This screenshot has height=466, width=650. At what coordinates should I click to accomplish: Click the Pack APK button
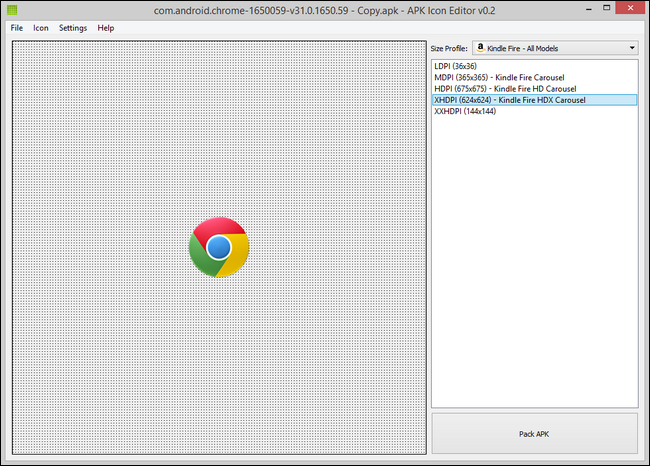point(534,434)
